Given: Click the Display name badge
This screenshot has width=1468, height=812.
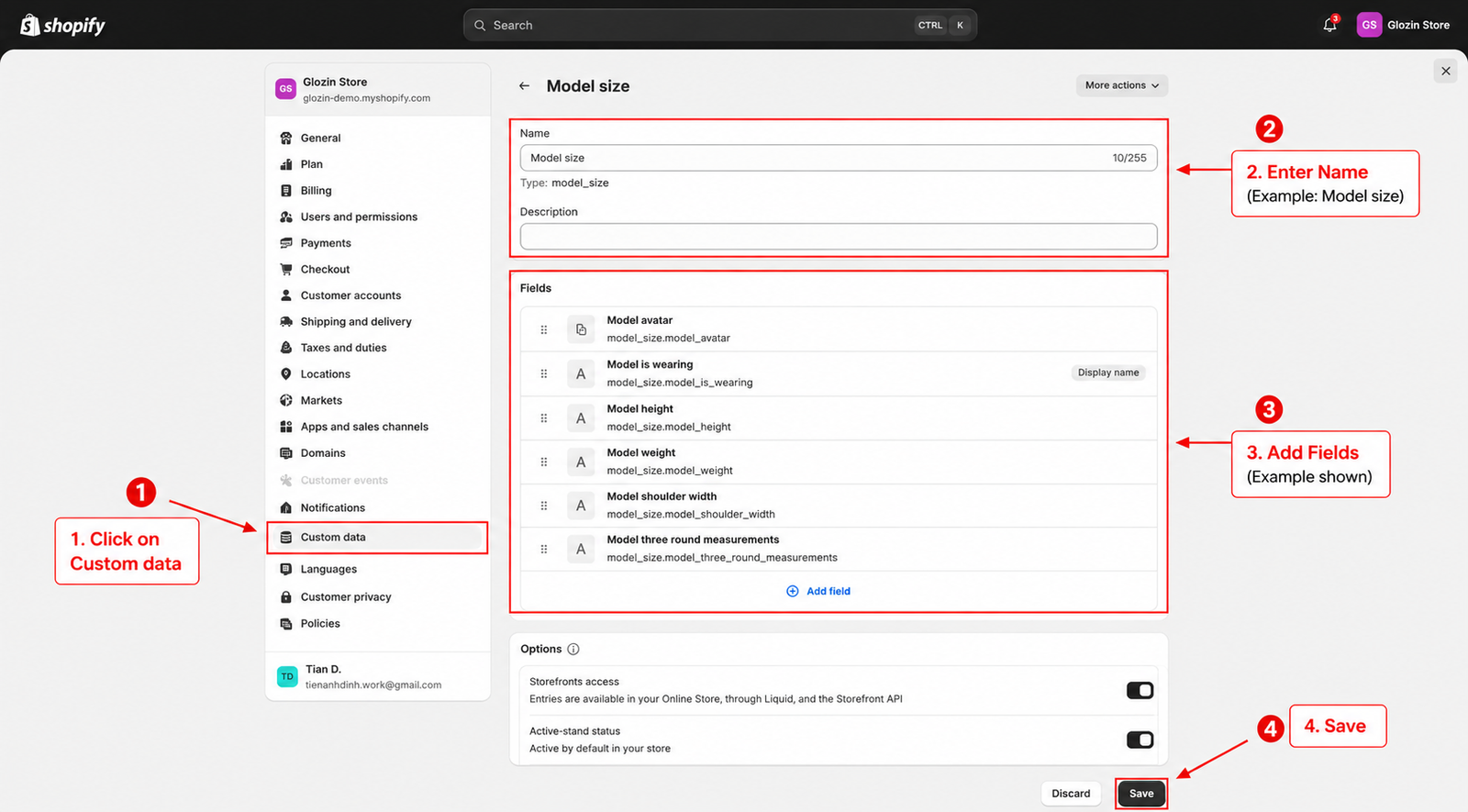Looking at the screenshot, I should point(1108,373).
